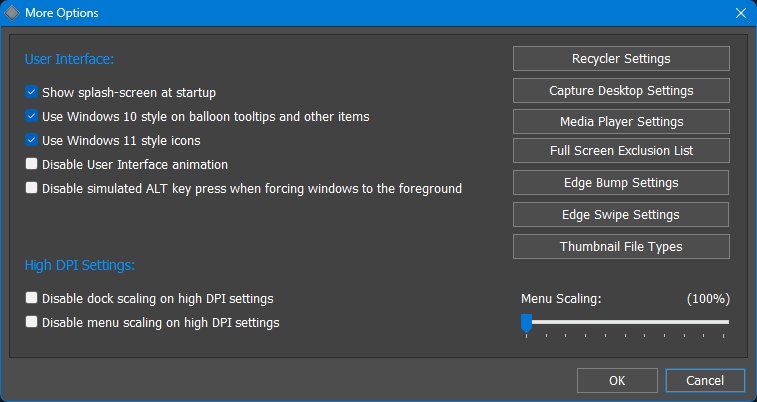The width and height of the screenshot is (757, 402).
Task: Click the Menu Scaling slider track midpoint
Action: click(x=625, y=322)
